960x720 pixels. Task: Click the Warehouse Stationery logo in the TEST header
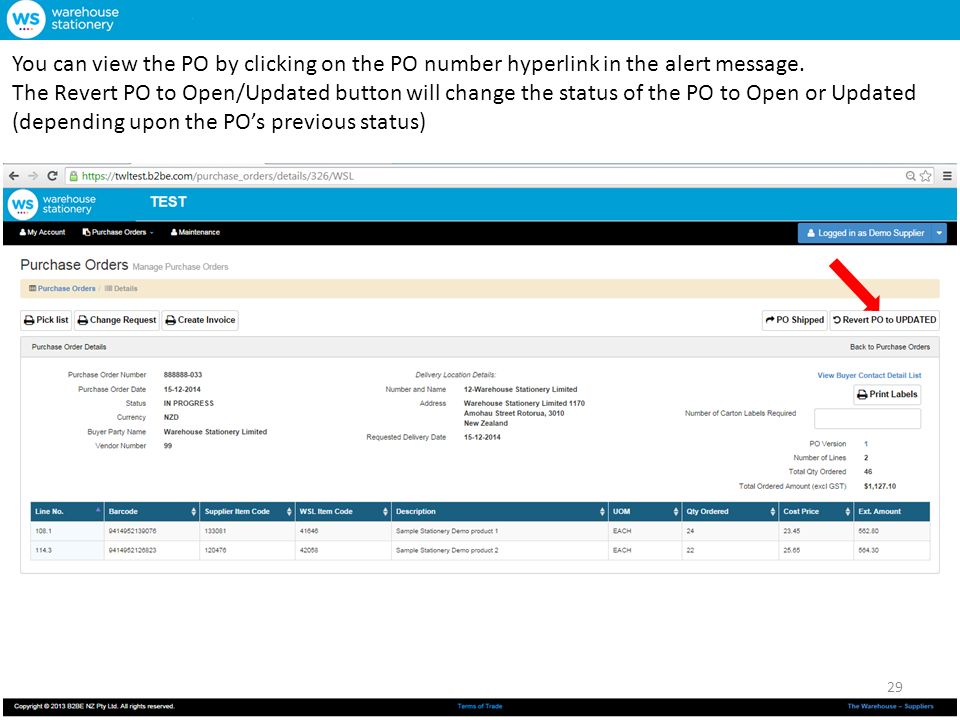click(52, 204)
